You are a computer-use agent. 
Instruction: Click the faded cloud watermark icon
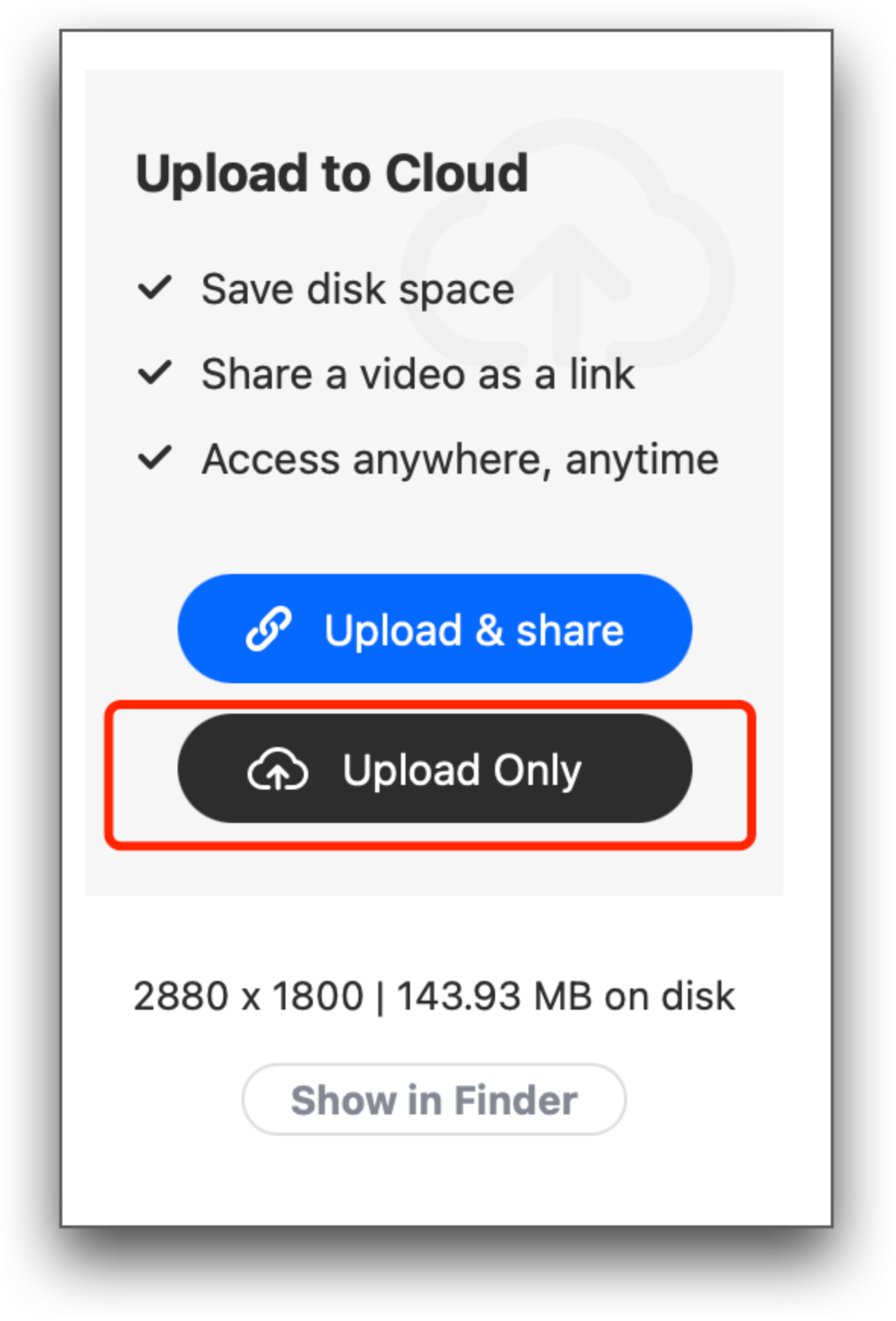coord(568,243)
